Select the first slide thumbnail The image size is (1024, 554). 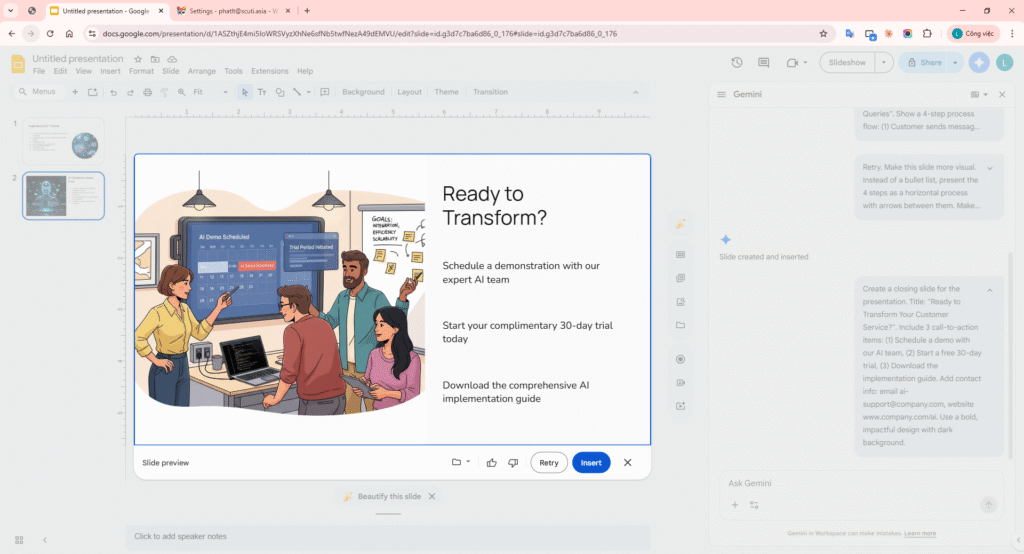[64, 141]
